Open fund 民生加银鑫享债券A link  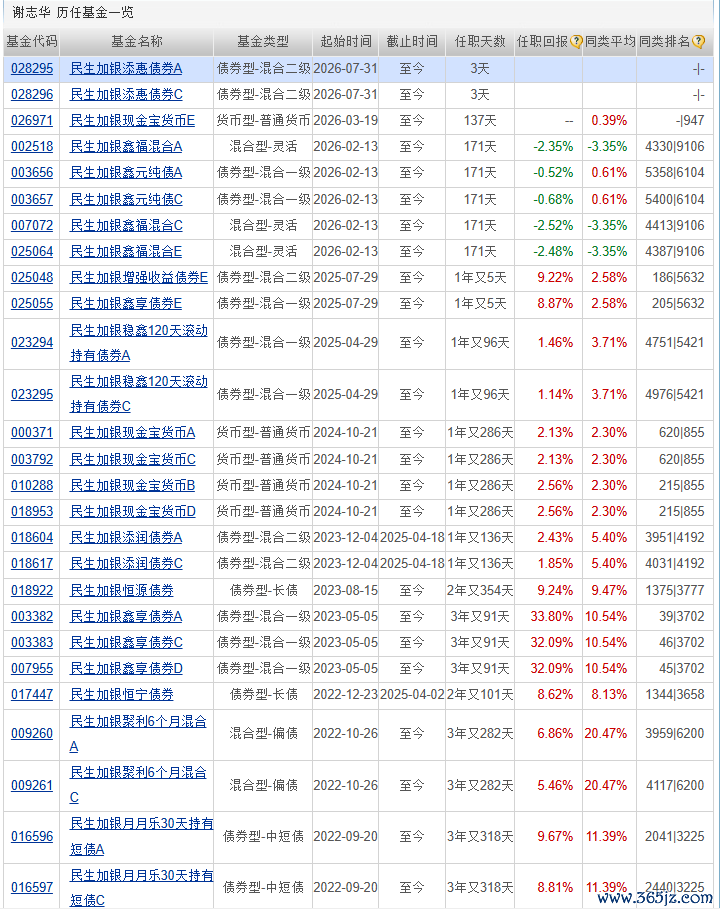pyautogui.click(x=126, y=617)
